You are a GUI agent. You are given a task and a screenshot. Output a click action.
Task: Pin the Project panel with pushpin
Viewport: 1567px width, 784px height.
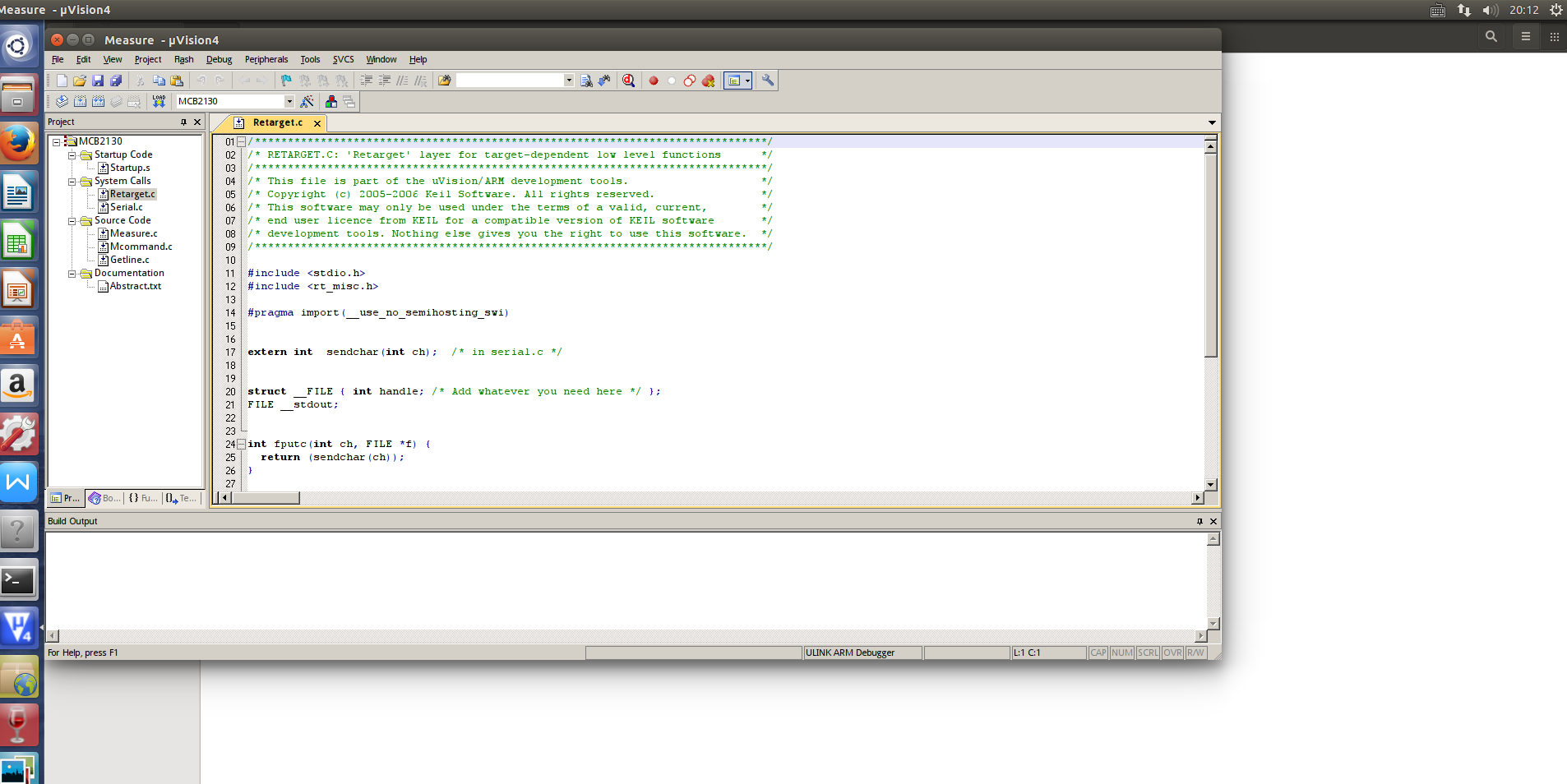coord(183,122)
